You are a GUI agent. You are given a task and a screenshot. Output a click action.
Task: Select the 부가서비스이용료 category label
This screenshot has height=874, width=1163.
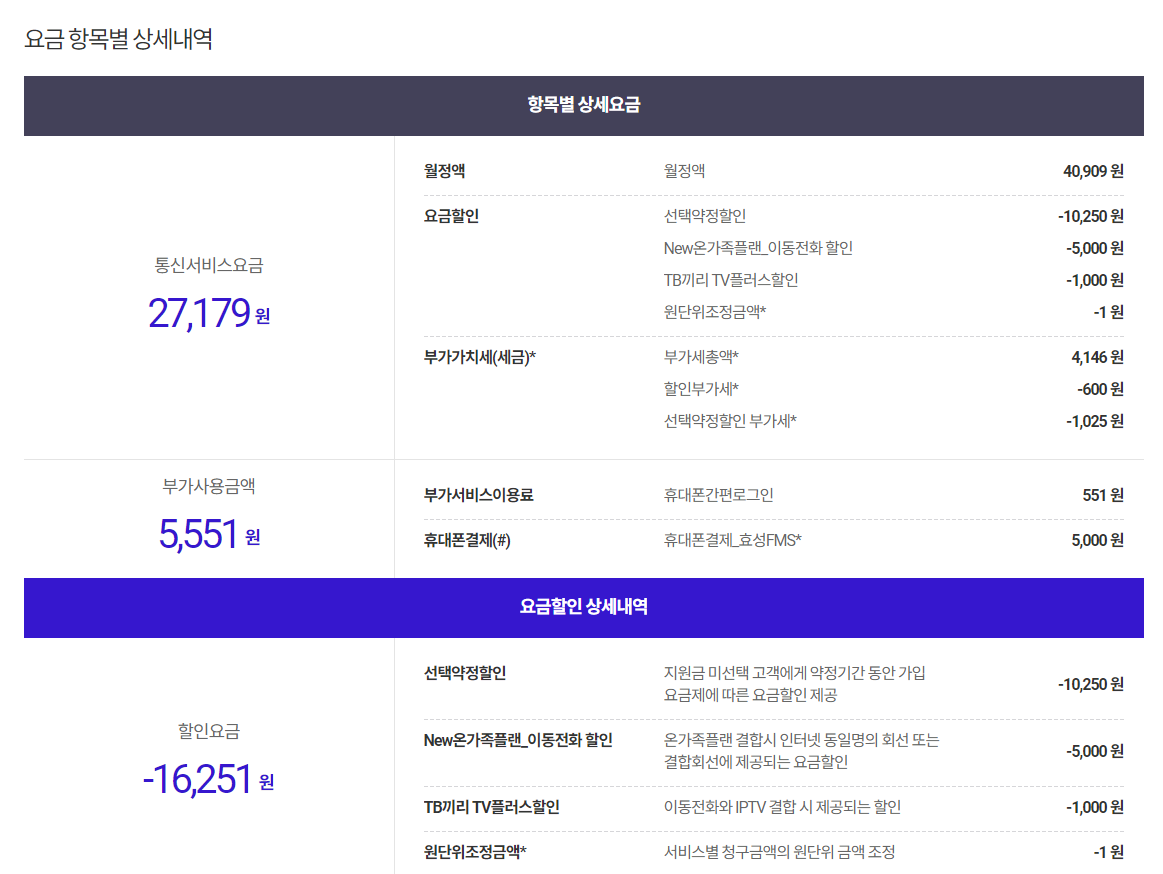pos(478,495)
